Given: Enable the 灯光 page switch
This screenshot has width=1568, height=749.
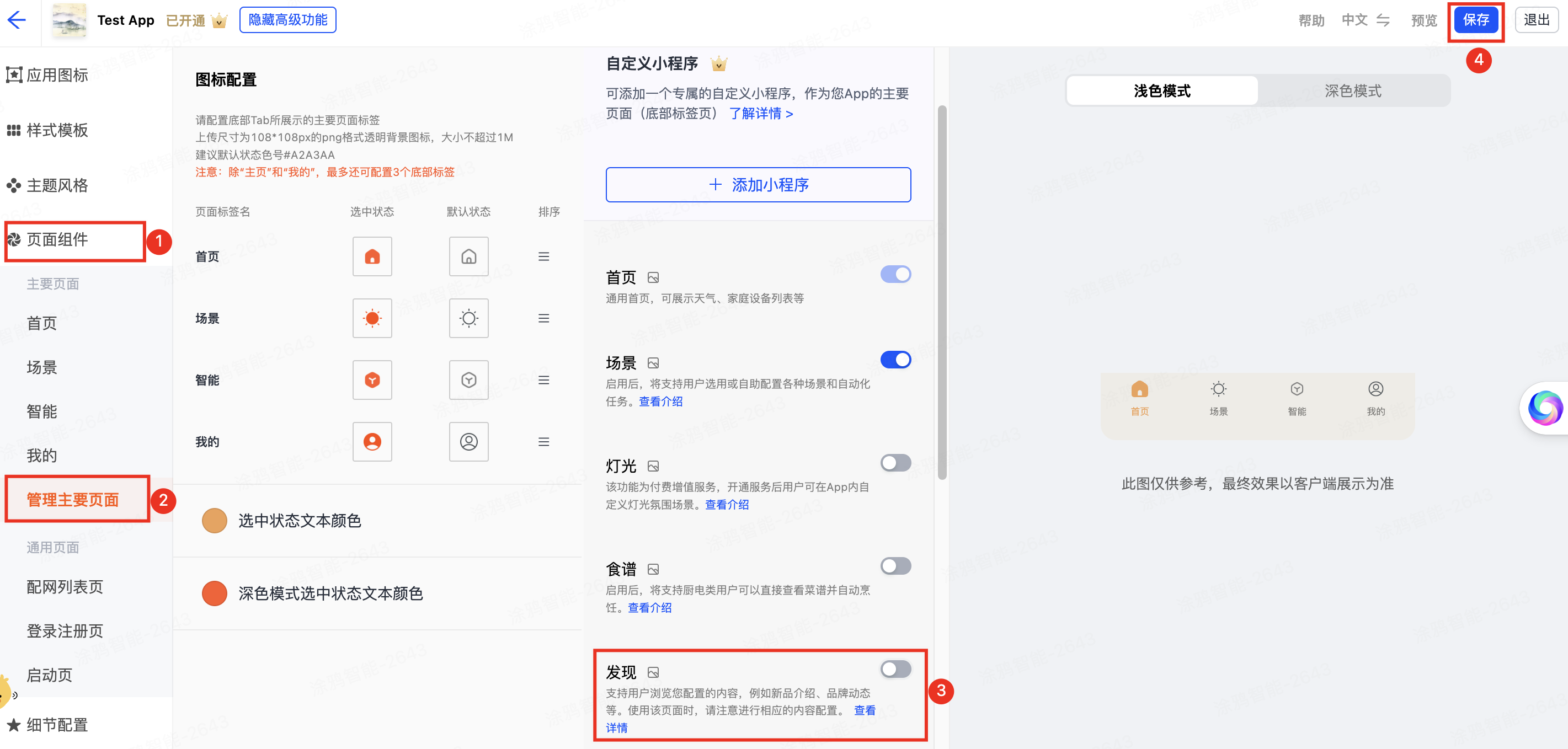Looking at the screenshot, I should [x=895, y=463].
